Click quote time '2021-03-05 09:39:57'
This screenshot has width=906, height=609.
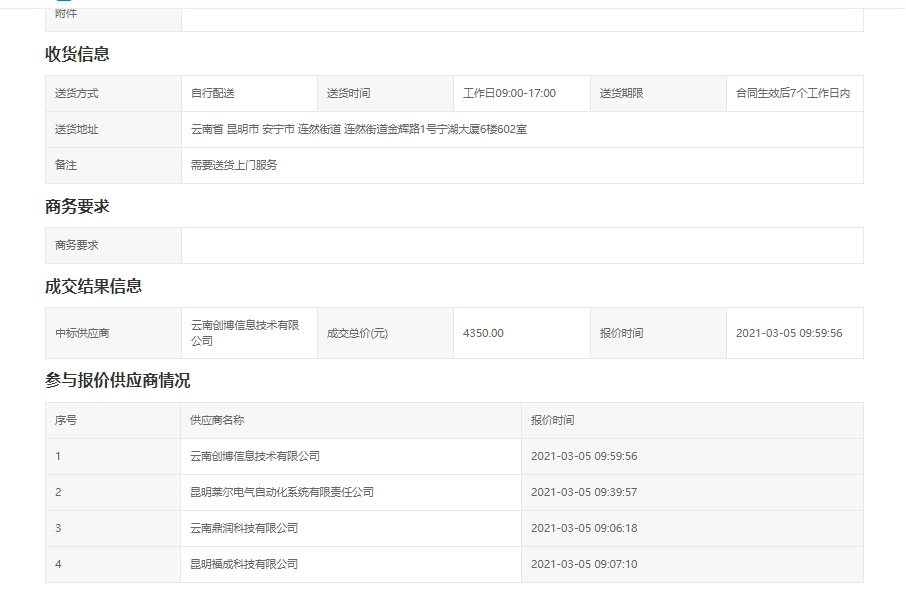[584, 492]
